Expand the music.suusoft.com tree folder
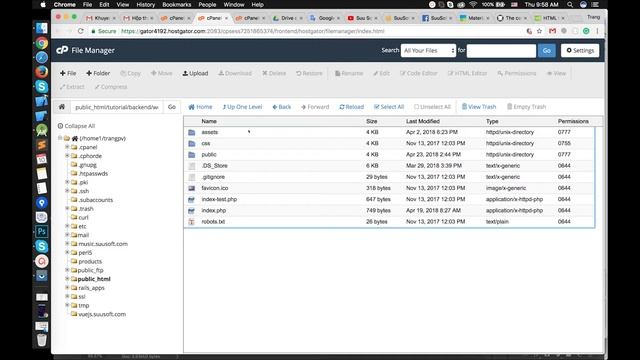This screenshot has width=640, height=360. 67,244
